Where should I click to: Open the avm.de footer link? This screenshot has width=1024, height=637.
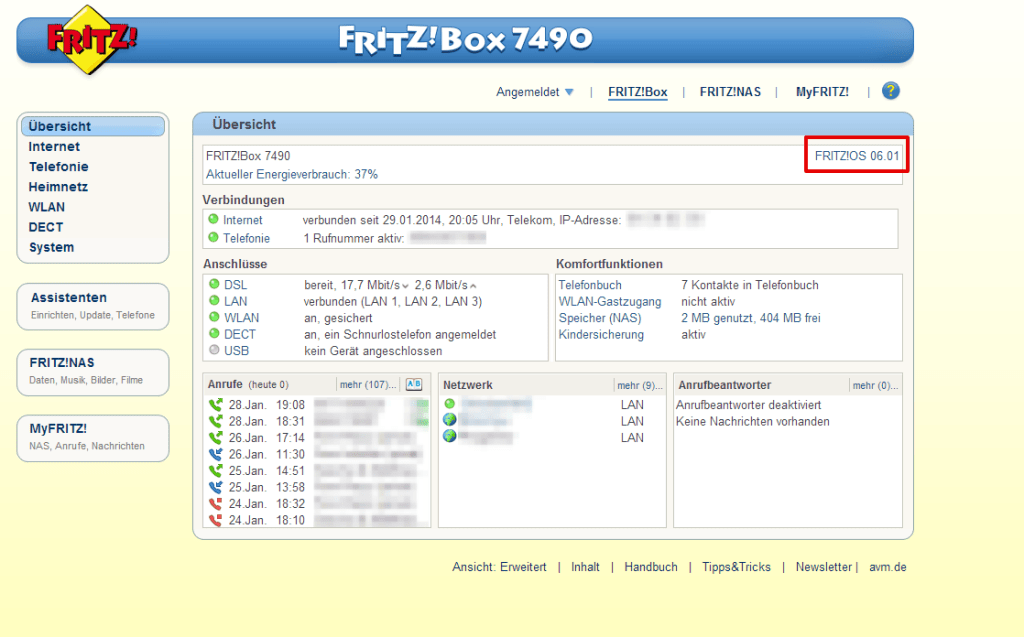pos(888,567)
